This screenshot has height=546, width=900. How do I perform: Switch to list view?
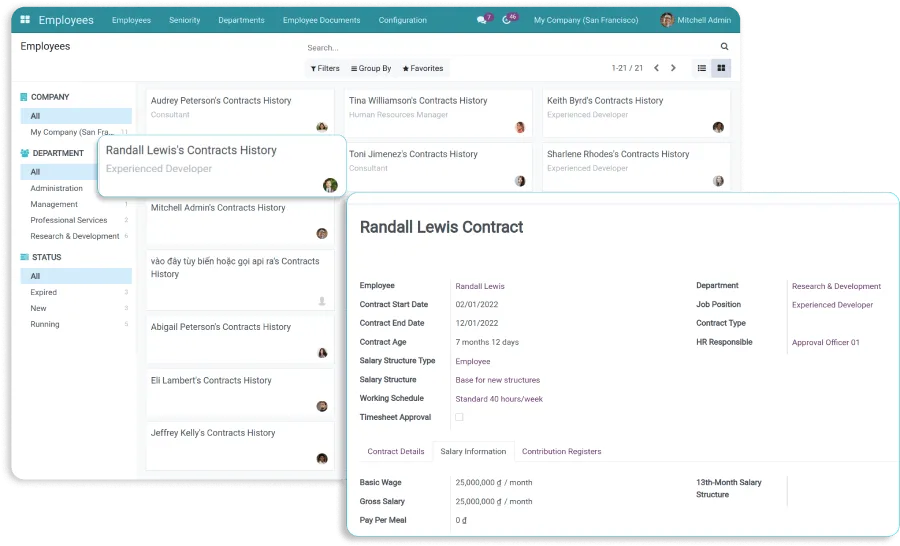(x=702, y=68)
